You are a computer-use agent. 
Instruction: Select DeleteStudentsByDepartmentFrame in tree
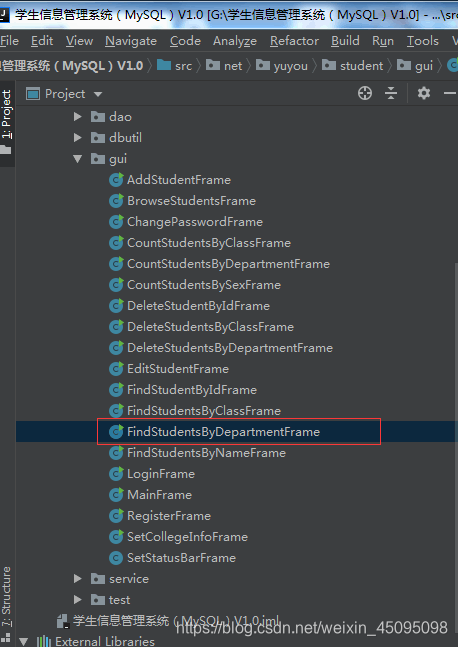coord(230,348)
